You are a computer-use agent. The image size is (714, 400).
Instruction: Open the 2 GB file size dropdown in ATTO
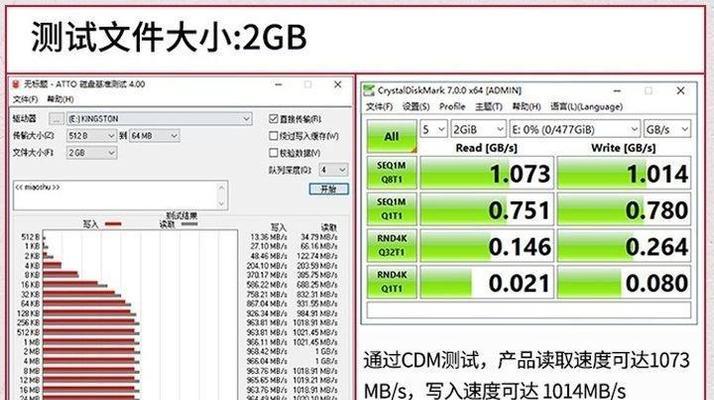pos(92,153)
